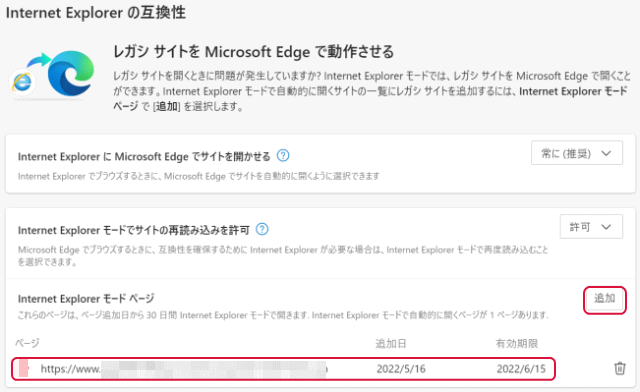This screenshot has width=640, height=392.
Task: Click the 有効期限 value 2022/6/15
Action: click(x=521, y=369)
